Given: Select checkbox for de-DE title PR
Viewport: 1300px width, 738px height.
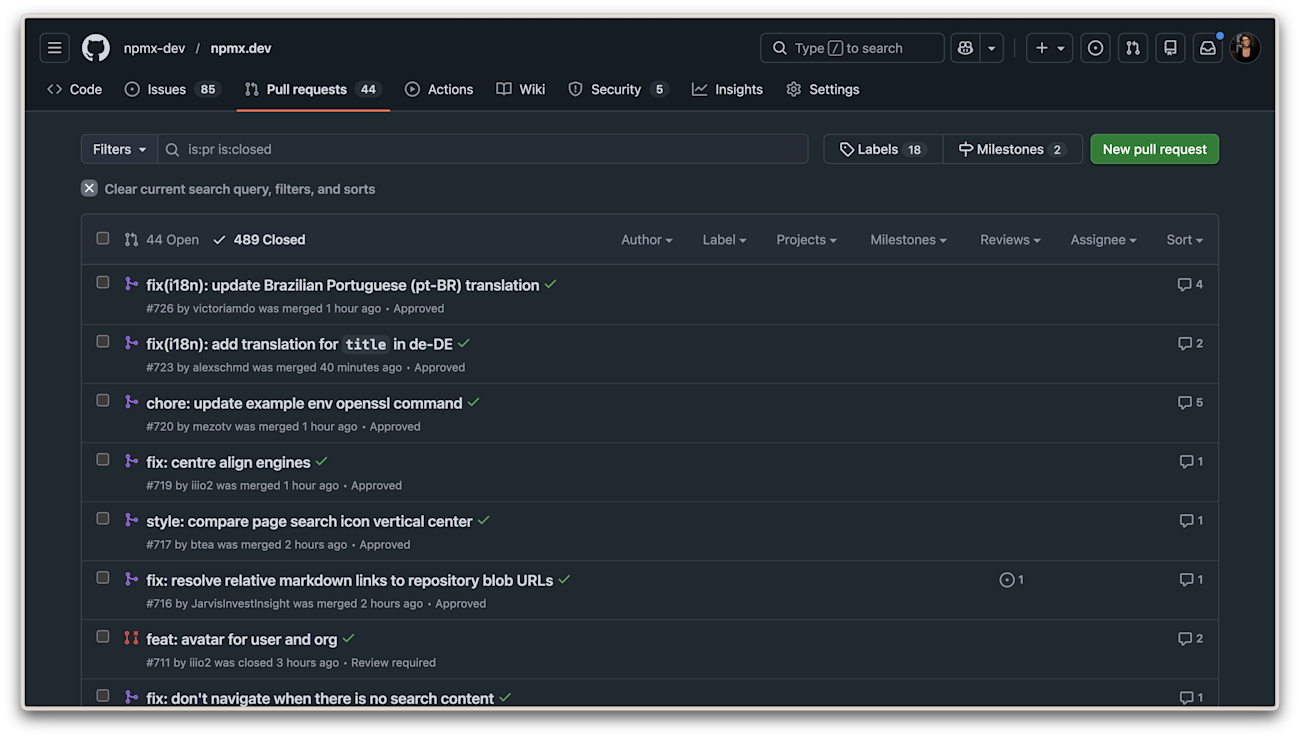Looking at the screenshot, I should tap(103, 341).
